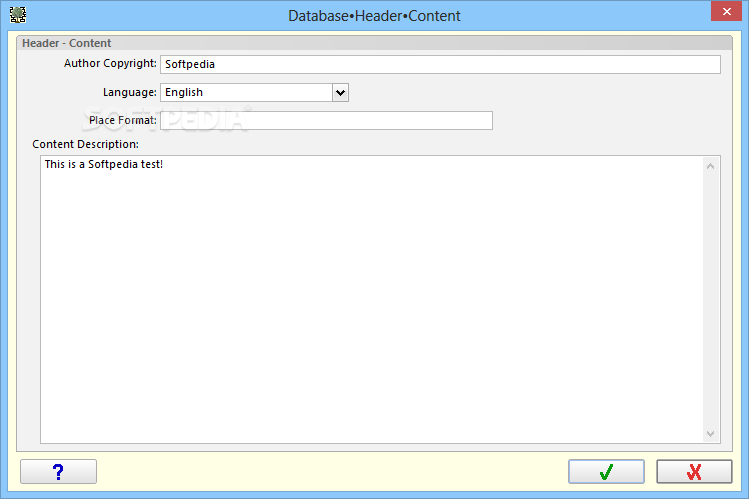Expand the Language dropdown arrow
Viewport: 749px width, 499px height.
point(340,93)
